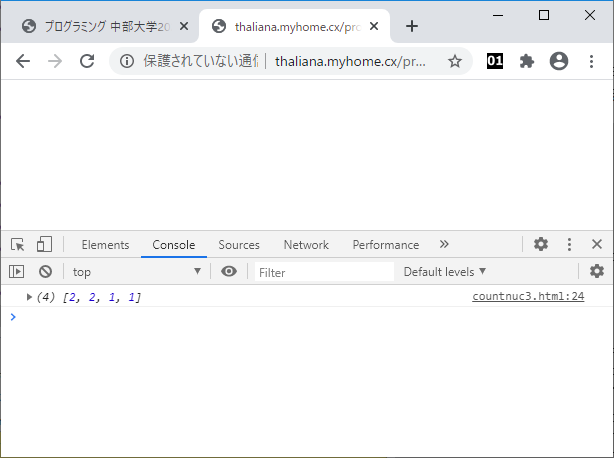Show the console sidebar panel
614x458 pixels.
coord(17,271)
